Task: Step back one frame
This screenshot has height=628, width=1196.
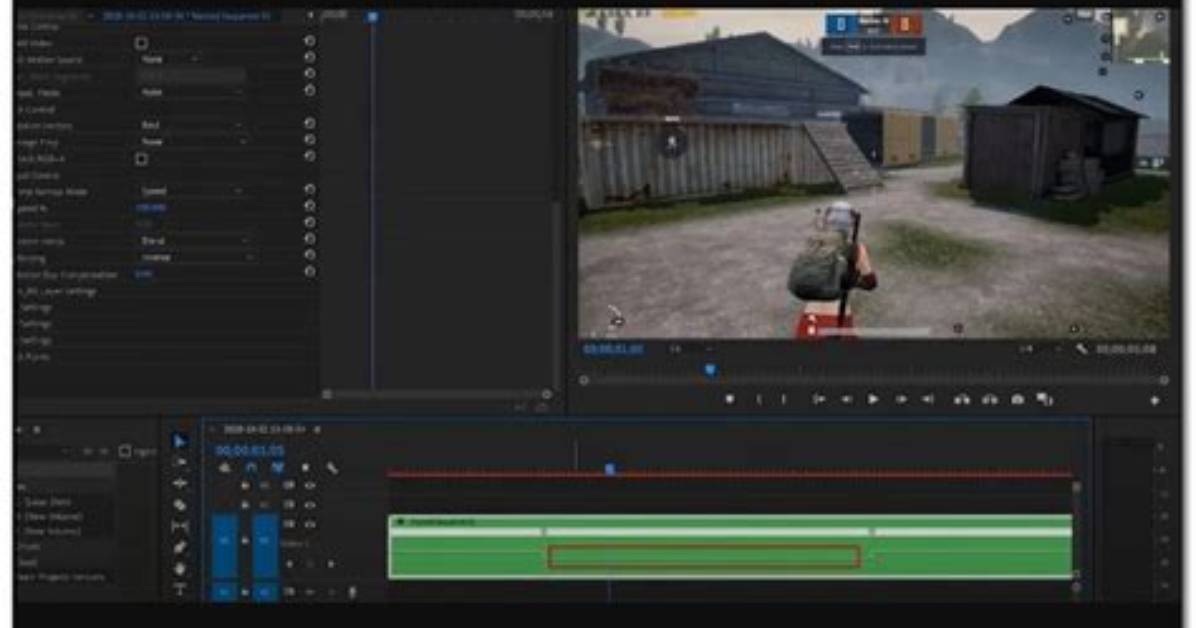Action: coord(846,399)
